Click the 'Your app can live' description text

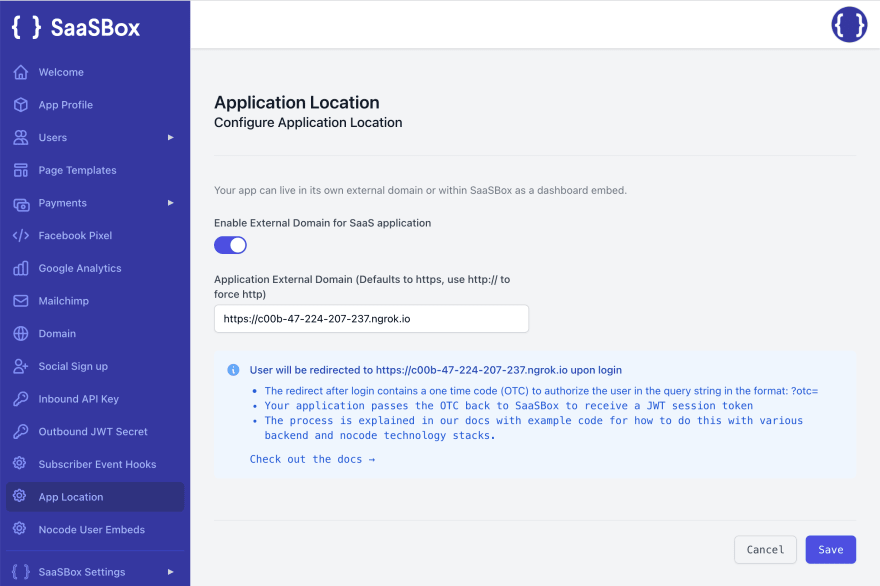coord(420,190)
